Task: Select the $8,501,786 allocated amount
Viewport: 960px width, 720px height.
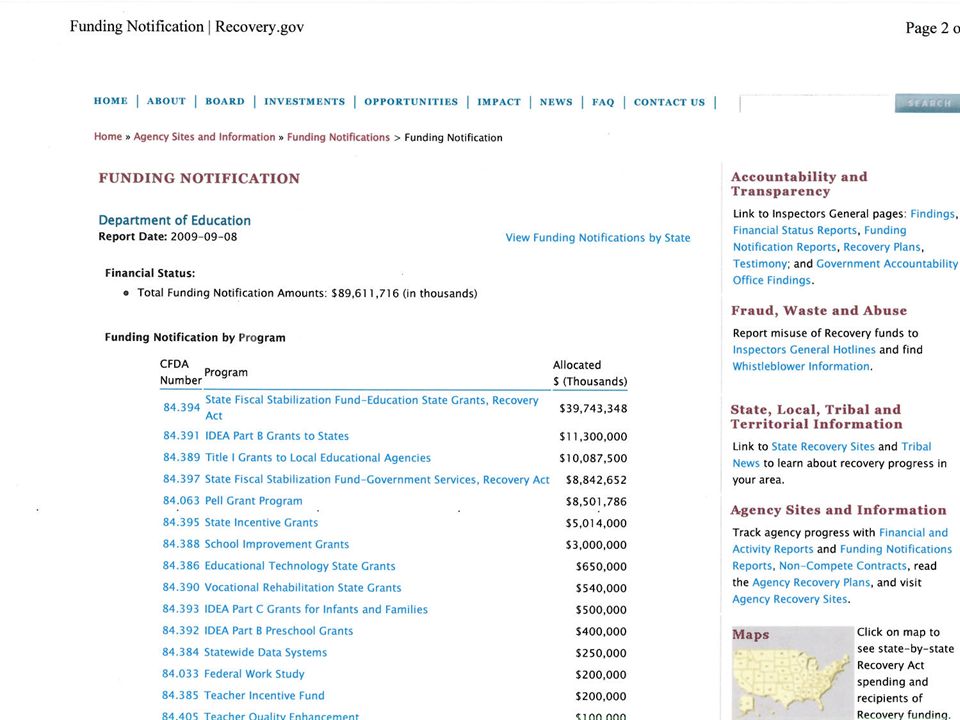Action: (596, 501)
